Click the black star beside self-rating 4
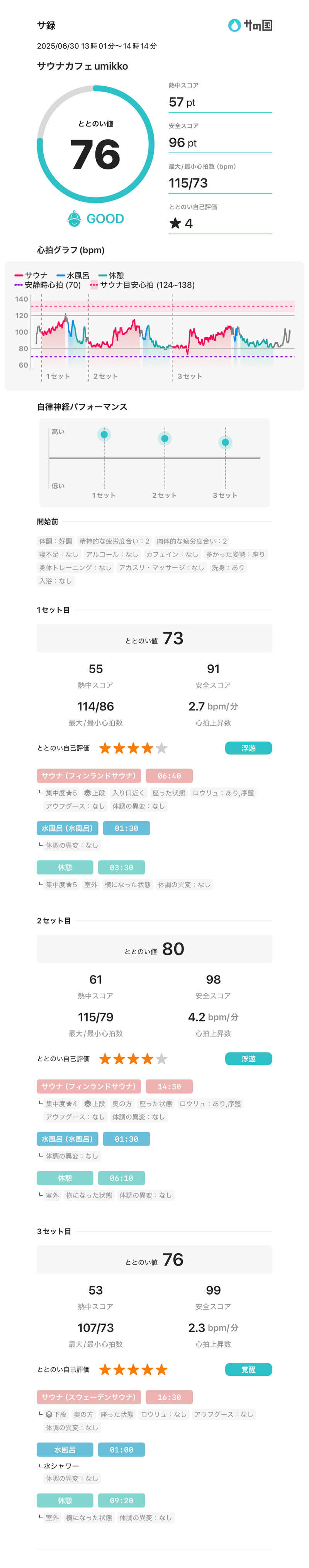Screen dimensions: 309x1568 (175, 224)
